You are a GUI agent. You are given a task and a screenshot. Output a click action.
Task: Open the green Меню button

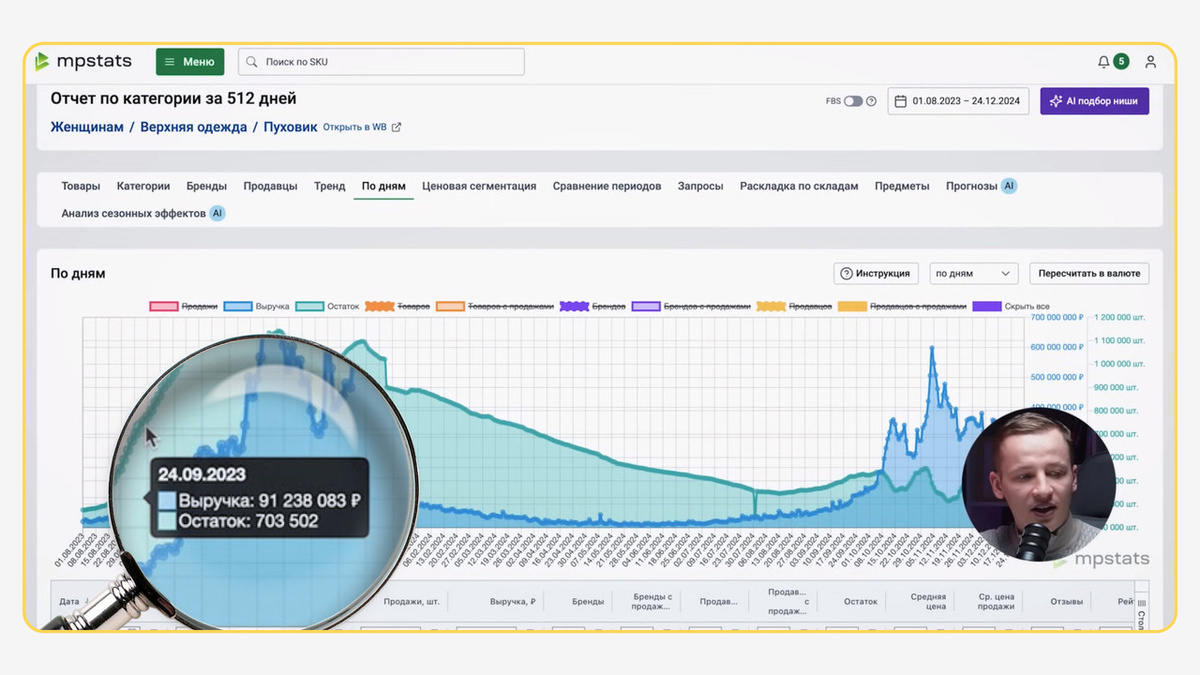pyautogui.click(x=190, y=62)
